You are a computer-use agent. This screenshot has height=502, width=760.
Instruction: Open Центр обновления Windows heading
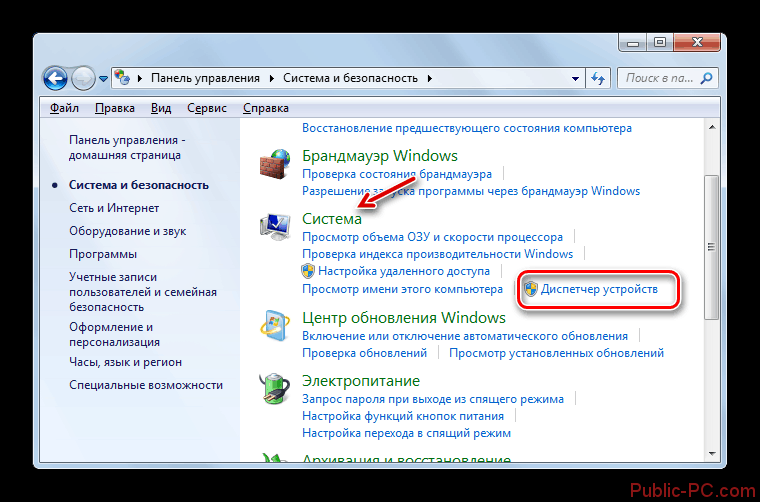[x=404, y=318]
